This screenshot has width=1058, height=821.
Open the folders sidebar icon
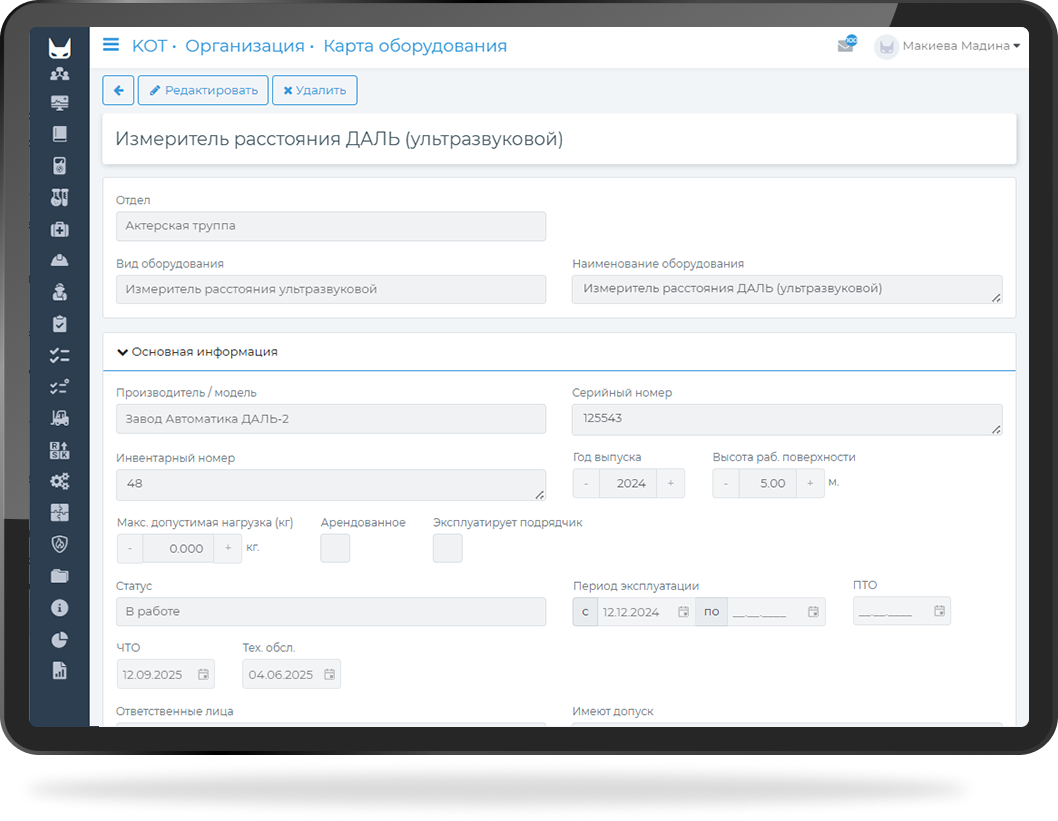point(59,575)
